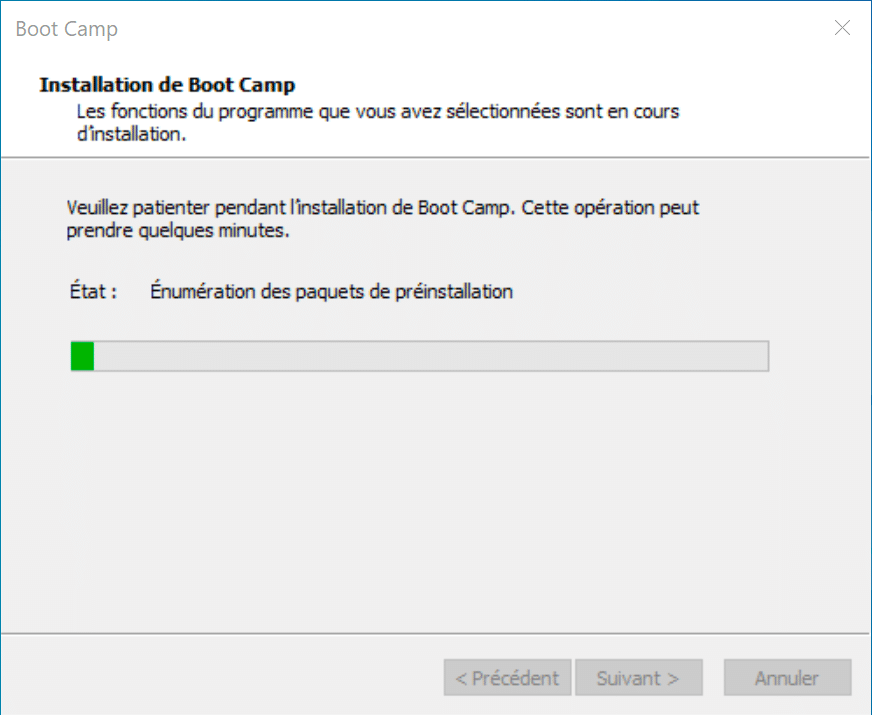The image size is (872, 715).
Task: Click the Suivant > button
Action: click(638, 677)
